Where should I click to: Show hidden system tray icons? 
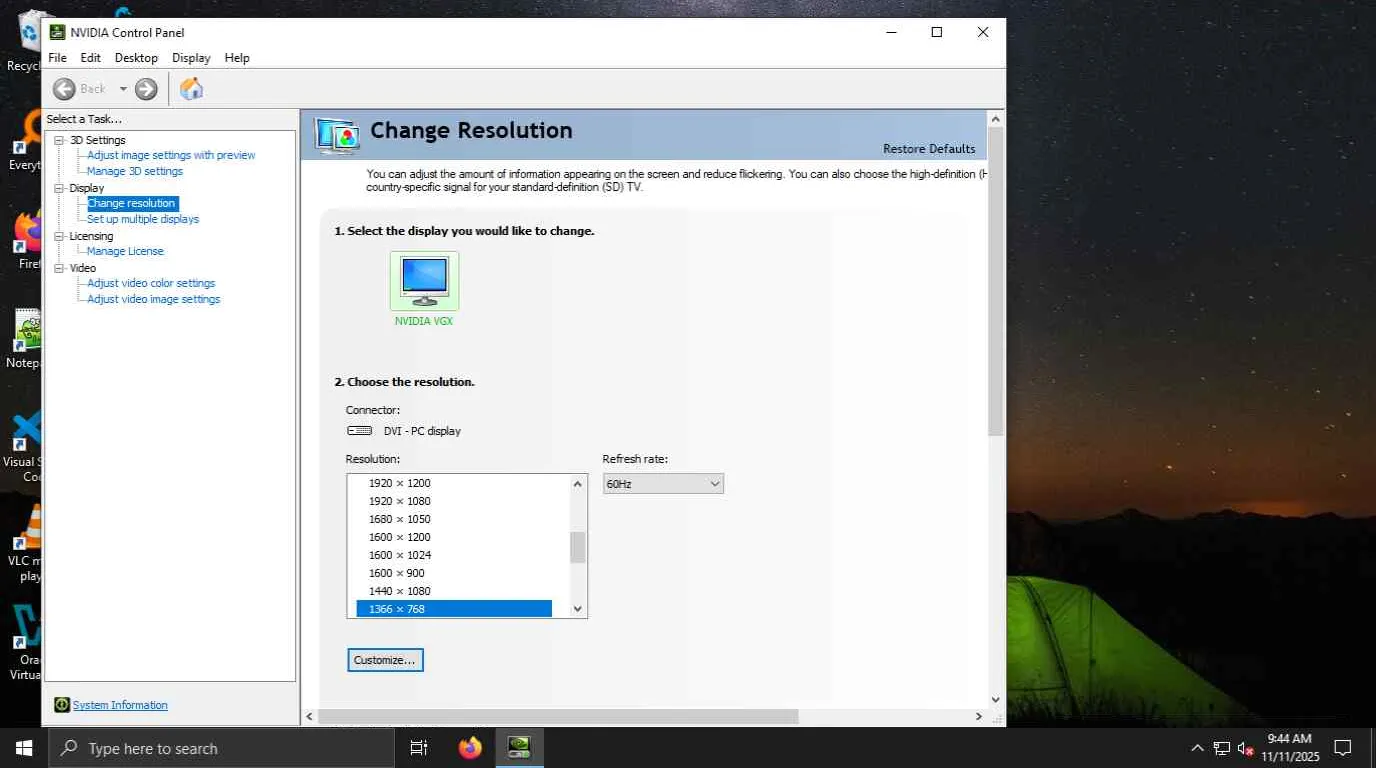click(x=1197, y=748)
